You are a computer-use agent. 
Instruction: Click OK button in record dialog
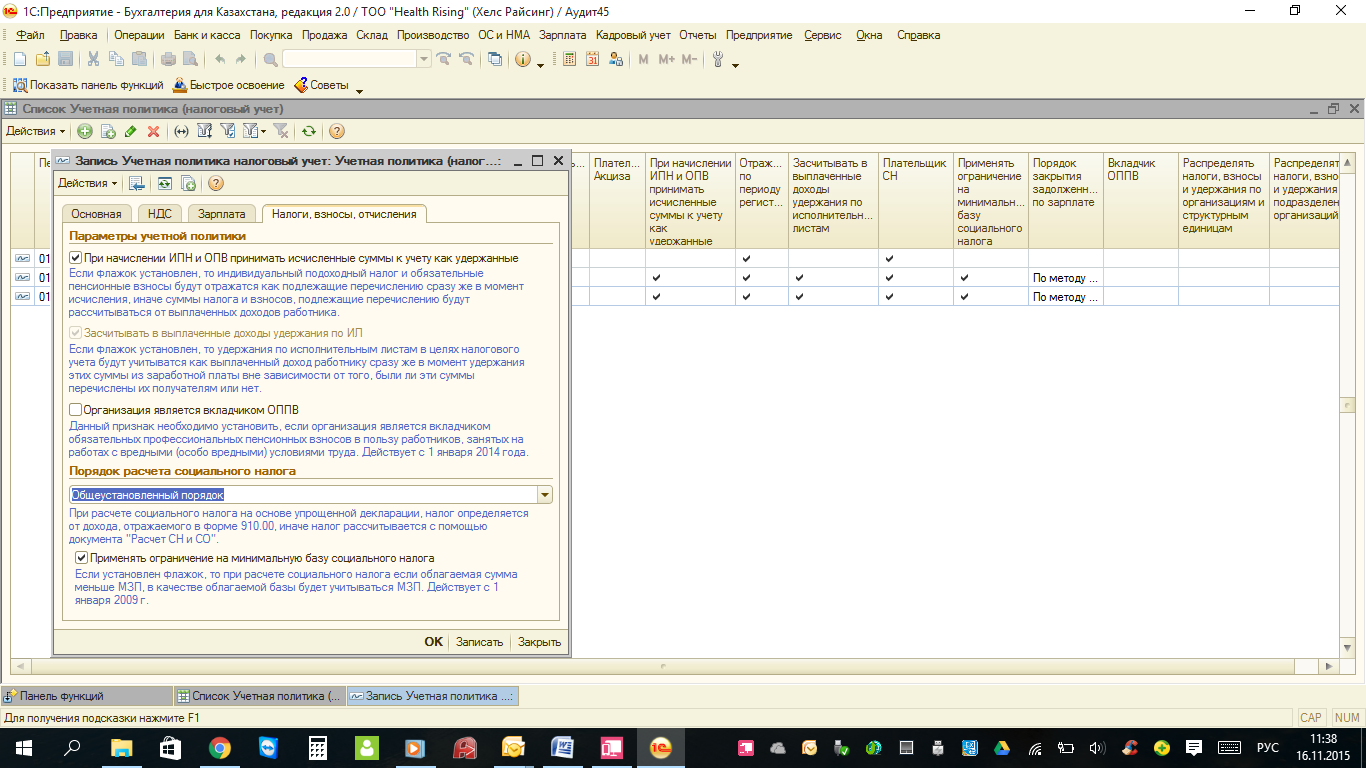click(x=433, y=642)
